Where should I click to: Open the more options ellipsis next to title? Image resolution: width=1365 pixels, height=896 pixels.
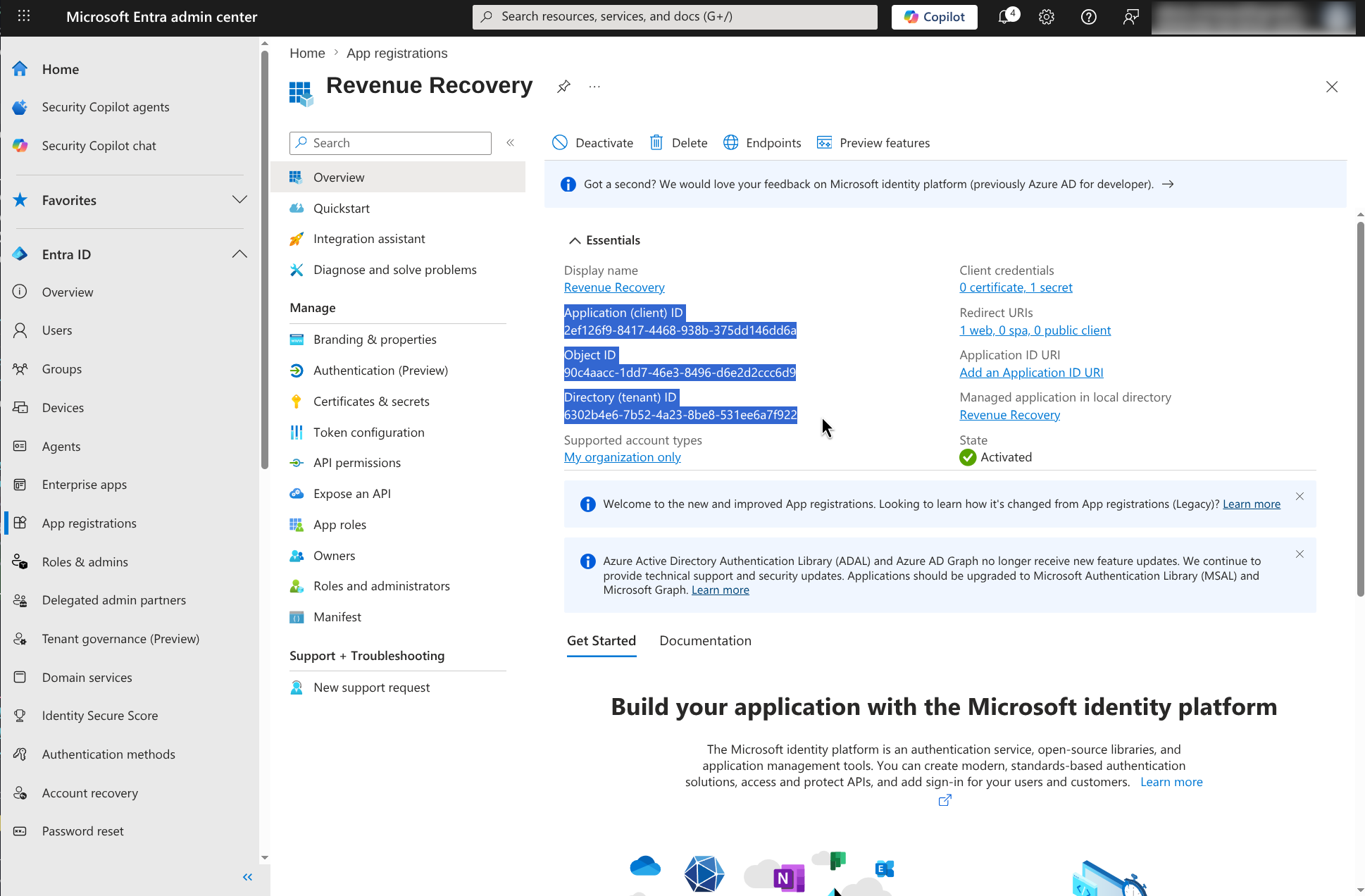(x=594, y=87)
